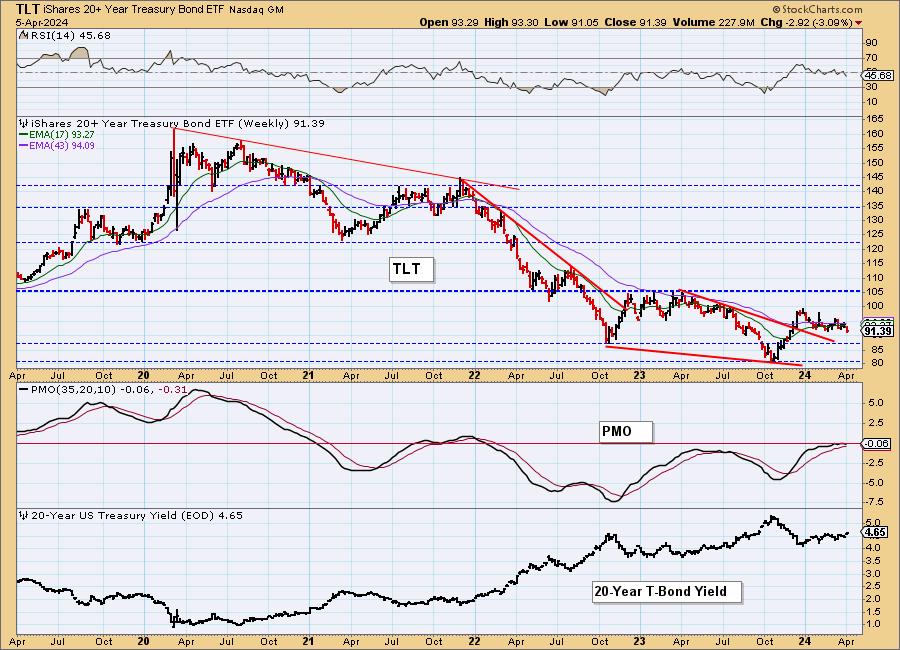900x650 pixels.
Task: Click the 23 year label below price panel
Action: point(639,376)
